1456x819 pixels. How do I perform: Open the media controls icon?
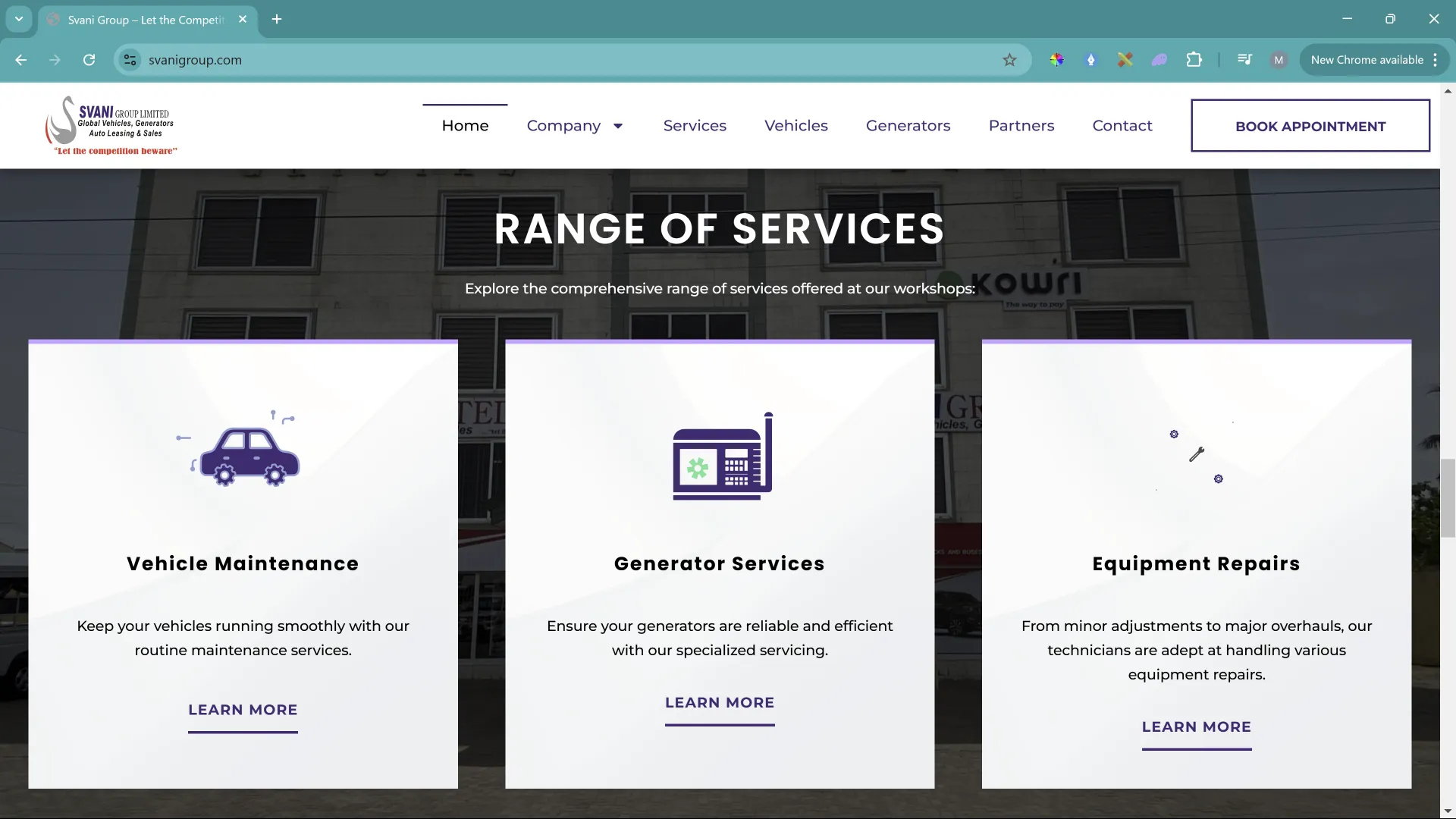pos(1244,60)
